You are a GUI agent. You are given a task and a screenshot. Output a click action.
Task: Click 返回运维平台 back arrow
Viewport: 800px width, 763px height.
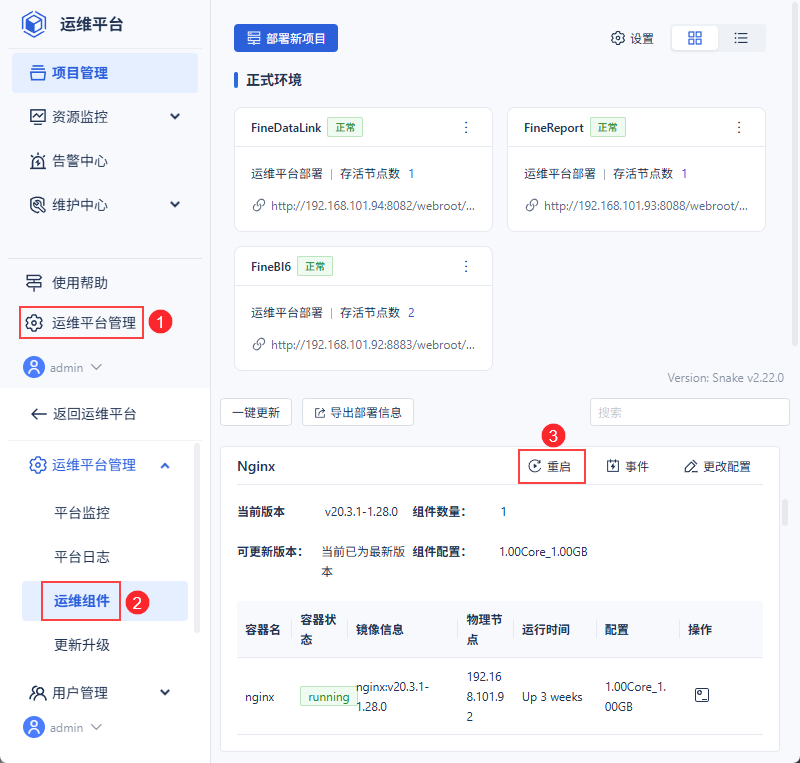click(x=39, y=414)
